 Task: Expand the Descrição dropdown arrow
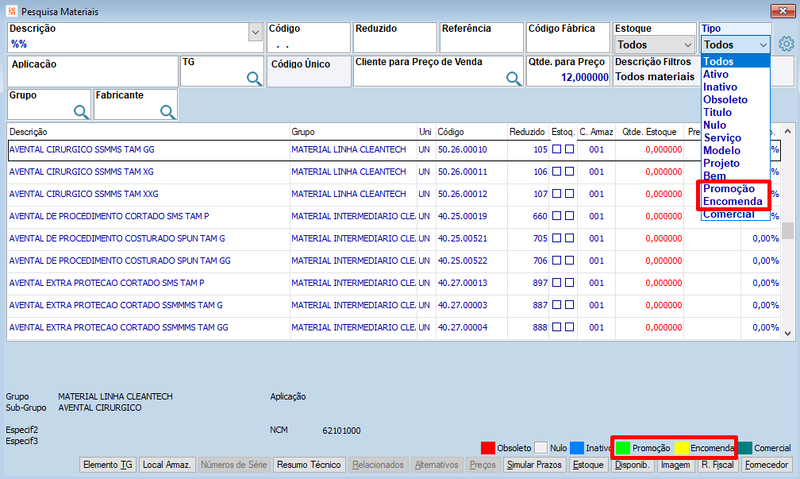[x=256, y=33]
